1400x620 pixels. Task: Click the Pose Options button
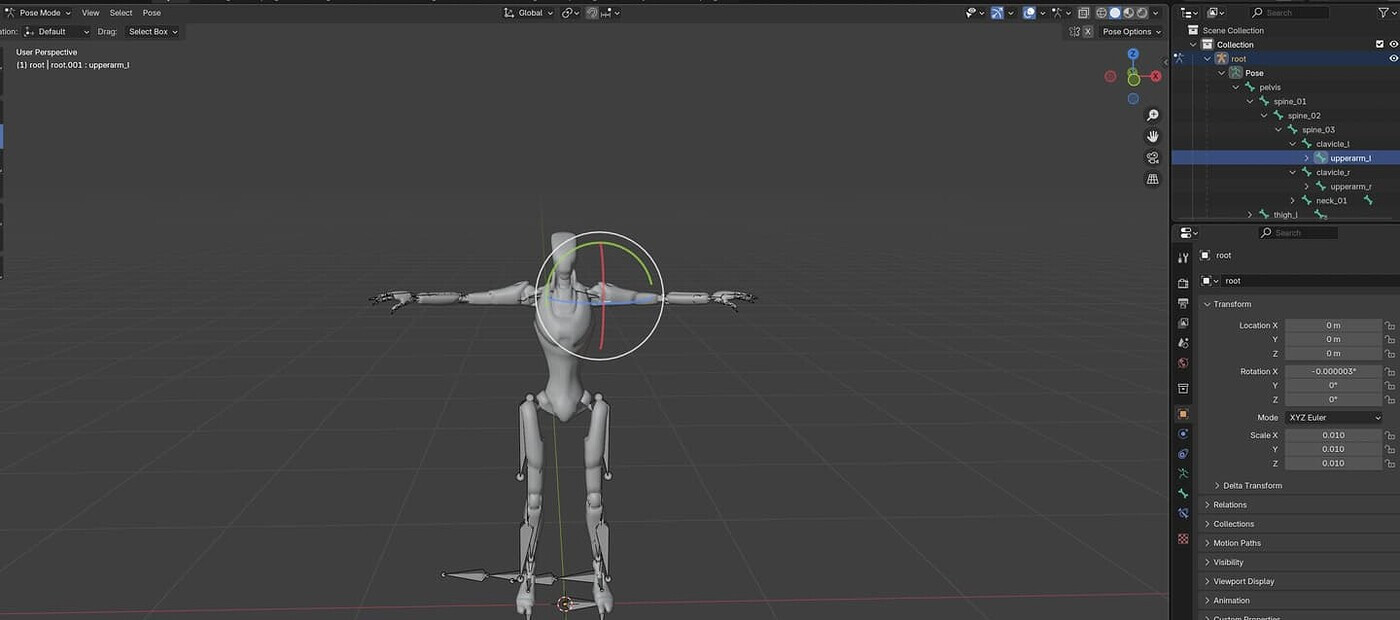coord(1131,32)
